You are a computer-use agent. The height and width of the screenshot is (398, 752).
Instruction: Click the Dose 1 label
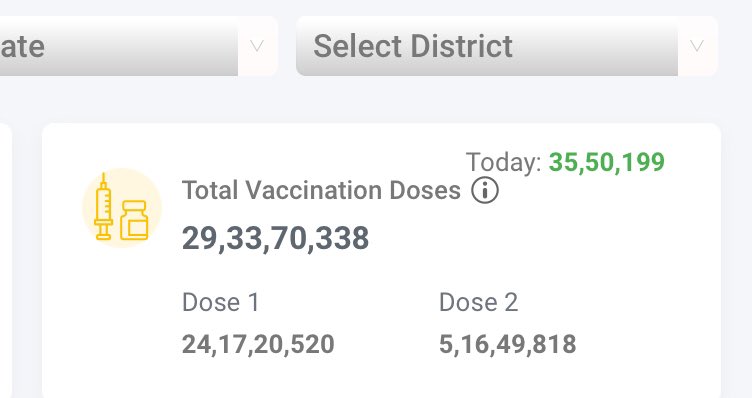click(221, 303)
